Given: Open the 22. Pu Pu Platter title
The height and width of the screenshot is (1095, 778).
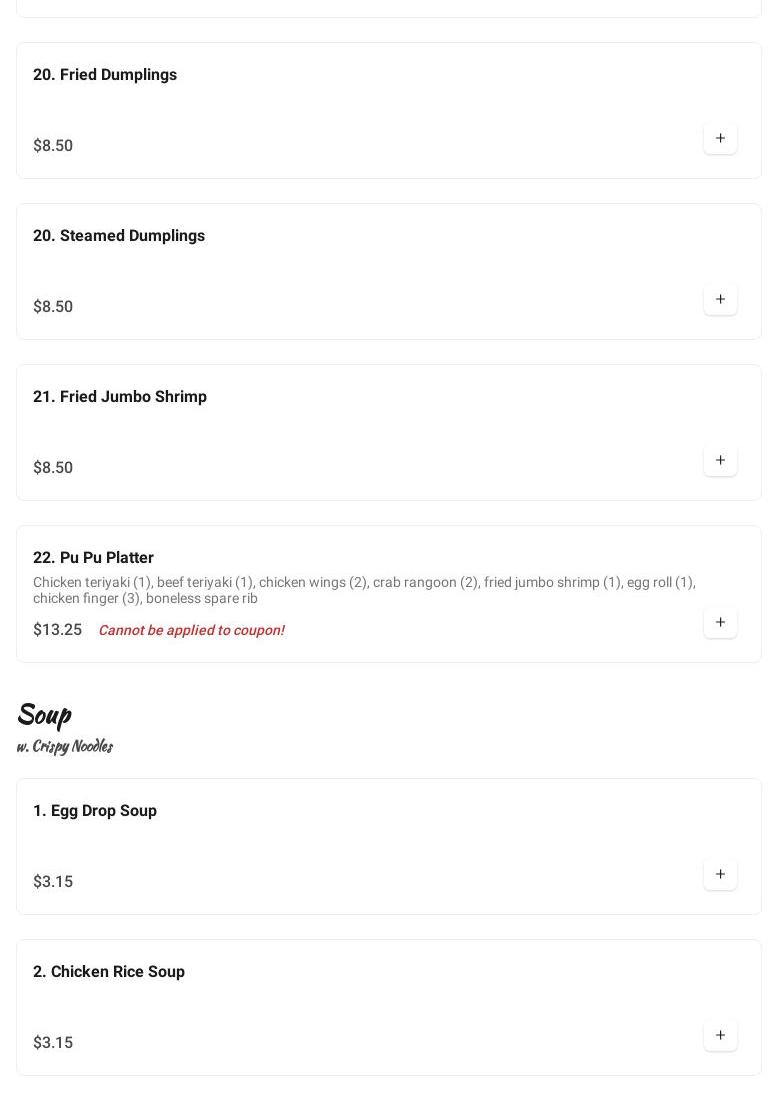Looking at the screenshot, I should 93,558.
